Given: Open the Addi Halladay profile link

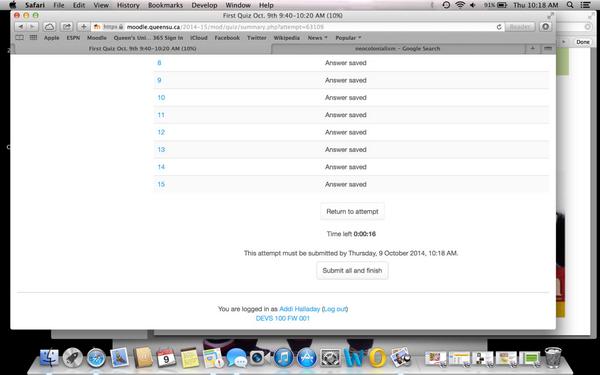Looking at the screenshot, I should click(299, 309).
